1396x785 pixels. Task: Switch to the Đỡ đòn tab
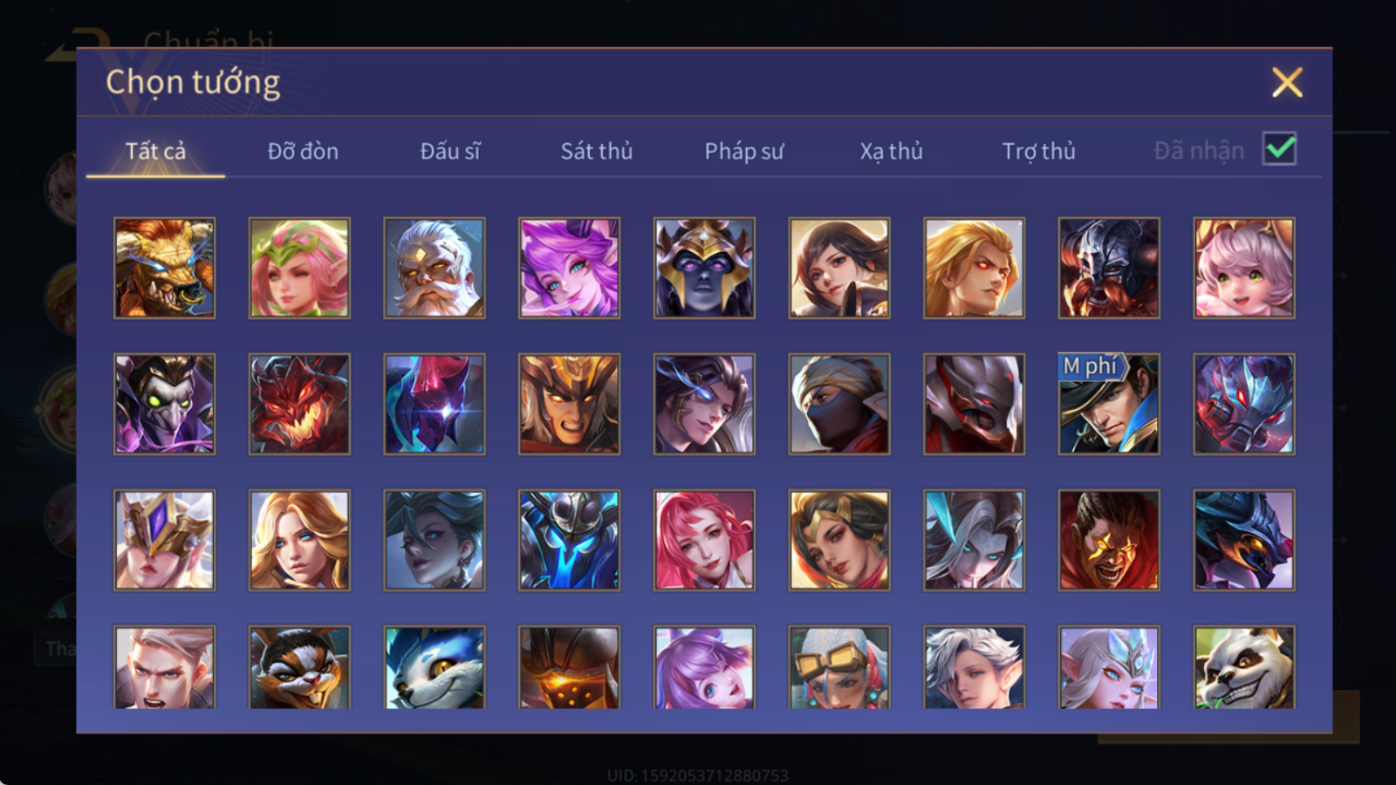pos(303,151)
